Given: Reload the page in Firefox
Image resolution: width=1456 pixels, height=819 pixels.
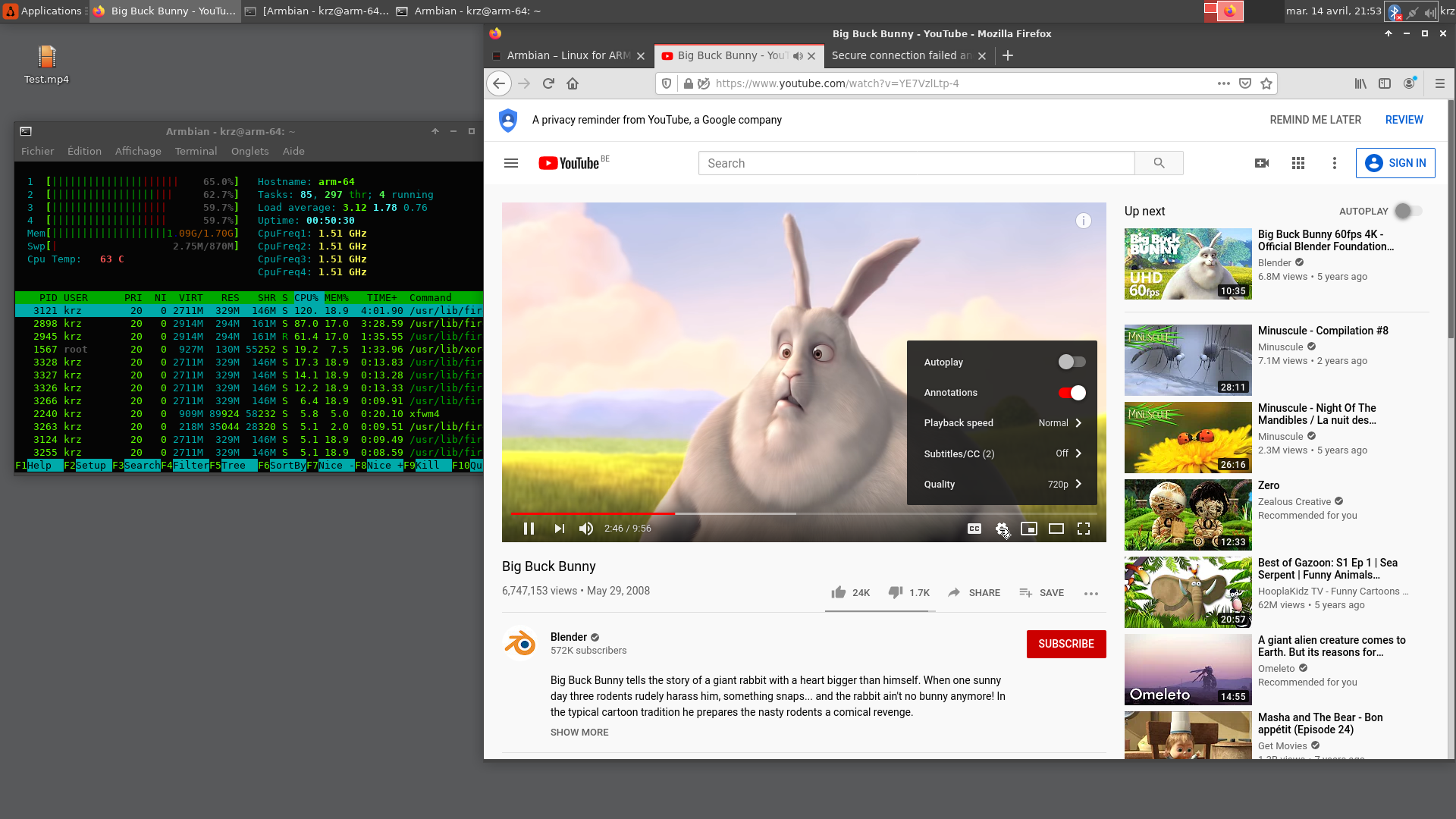Looking at the screenshot, I should point(548,83).
